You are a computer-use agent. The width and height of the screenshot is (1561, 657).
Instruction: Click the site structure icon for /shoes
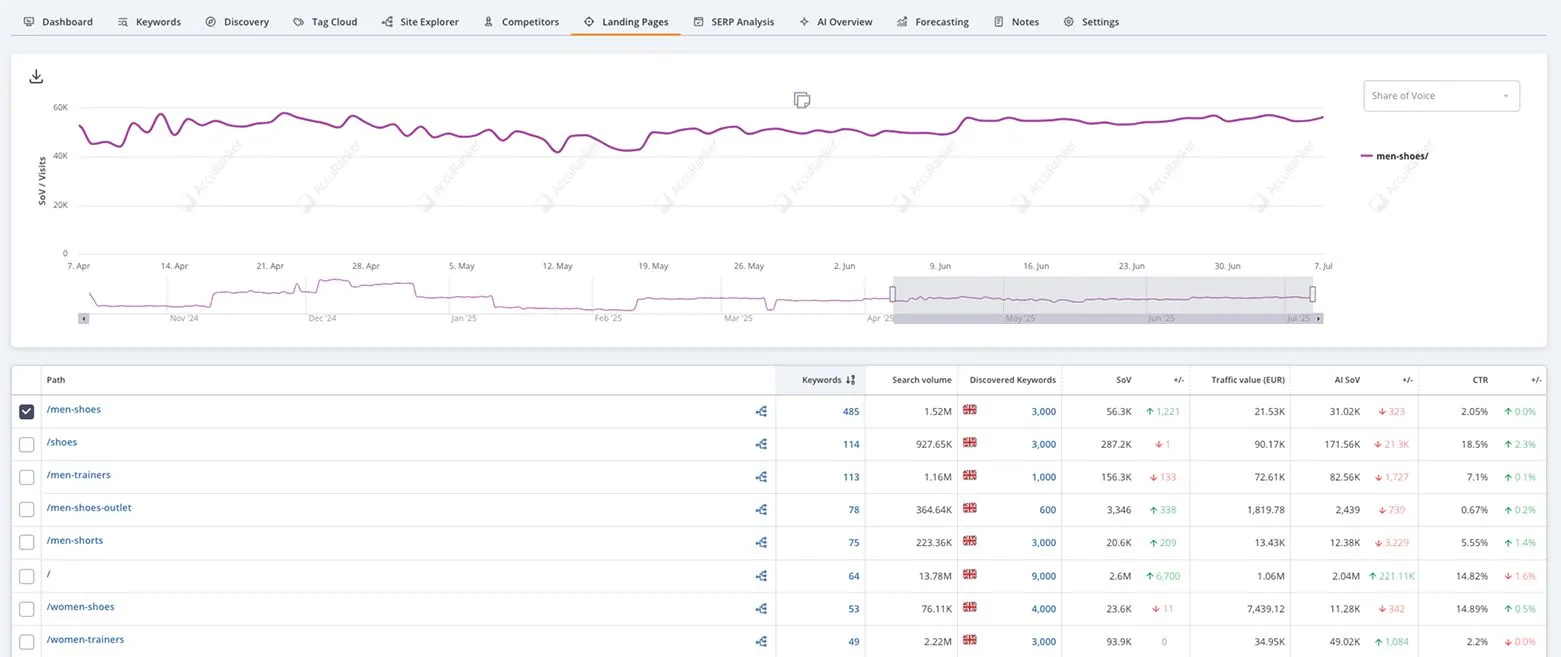pyautogui.click(x=761, y=444)
